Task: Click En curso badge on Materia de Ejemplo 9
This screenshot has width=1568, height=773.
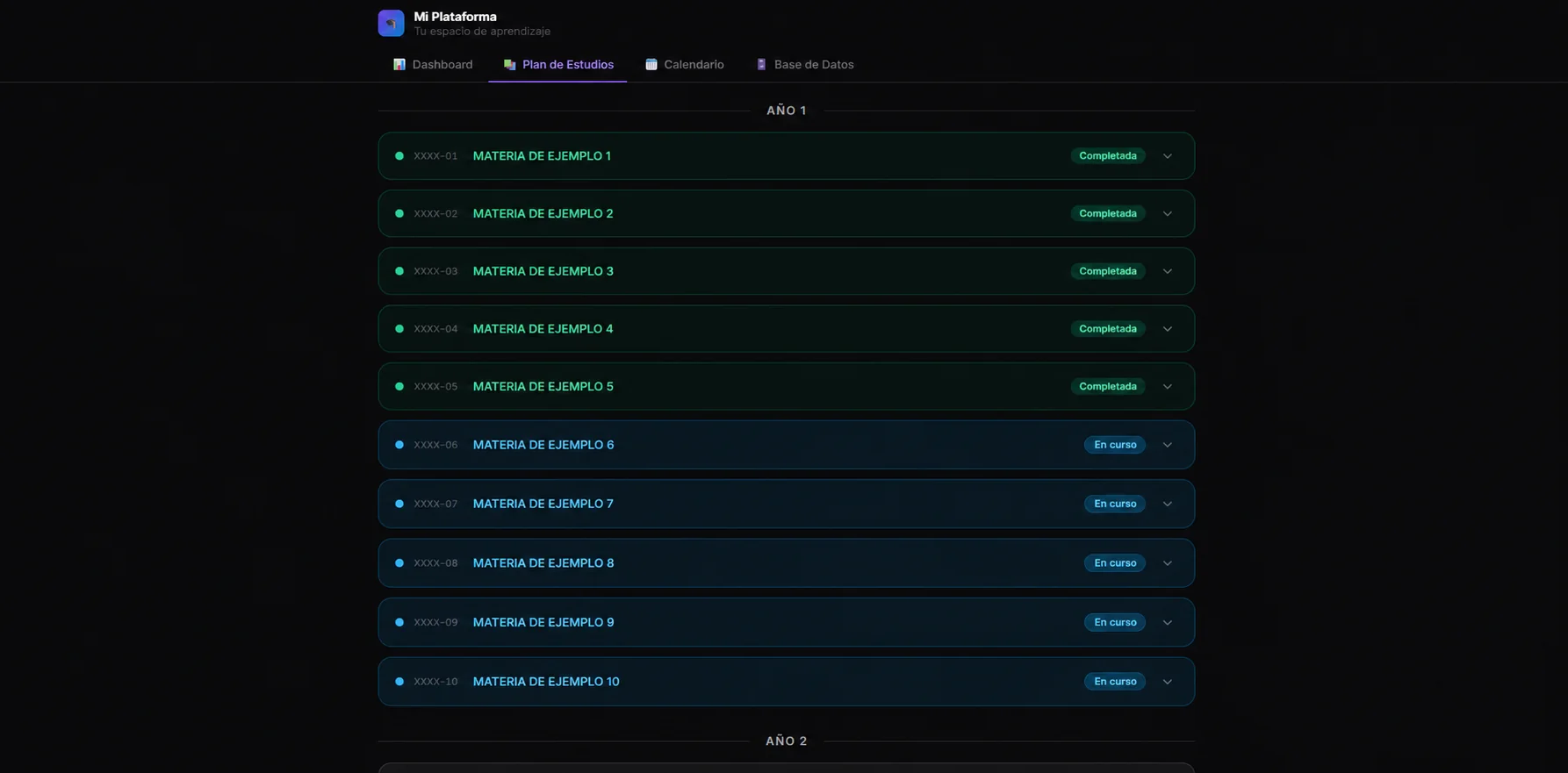Action: pyautogui.click(x=1115, y=622)
